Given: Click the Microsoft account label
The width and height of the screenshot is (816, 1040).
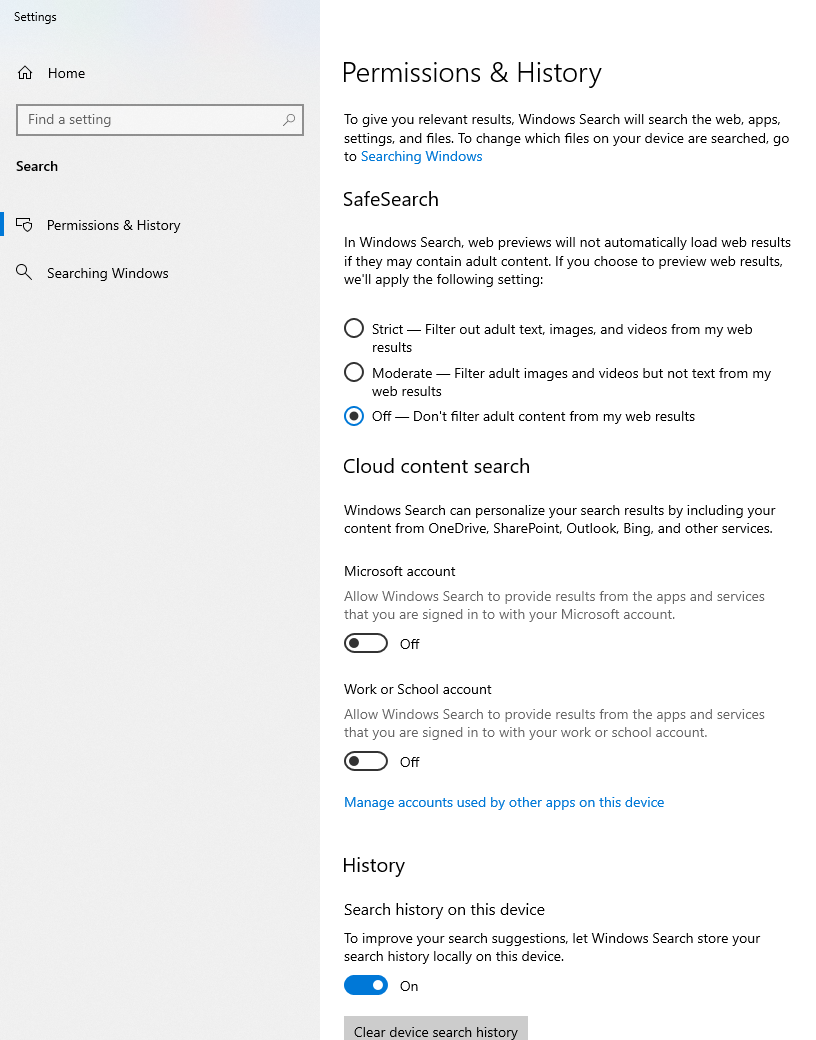Looking at the screenshot, I should (x=399, y=572).
